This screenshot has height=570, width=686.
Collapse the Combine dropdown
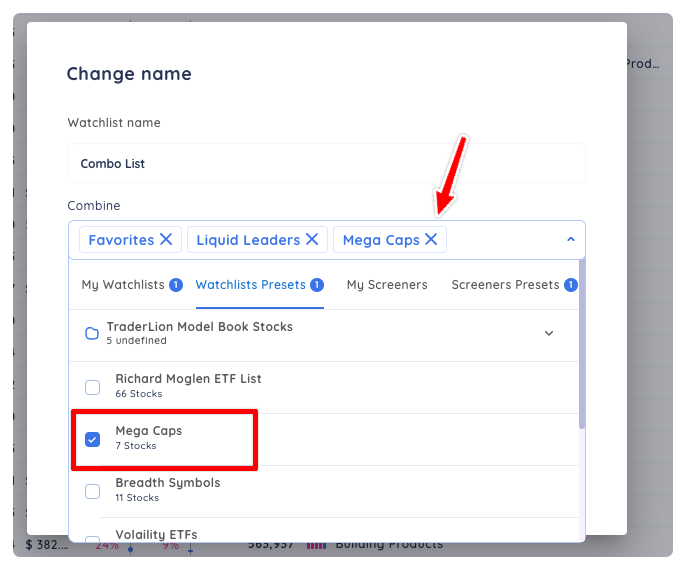click(570, 239)
